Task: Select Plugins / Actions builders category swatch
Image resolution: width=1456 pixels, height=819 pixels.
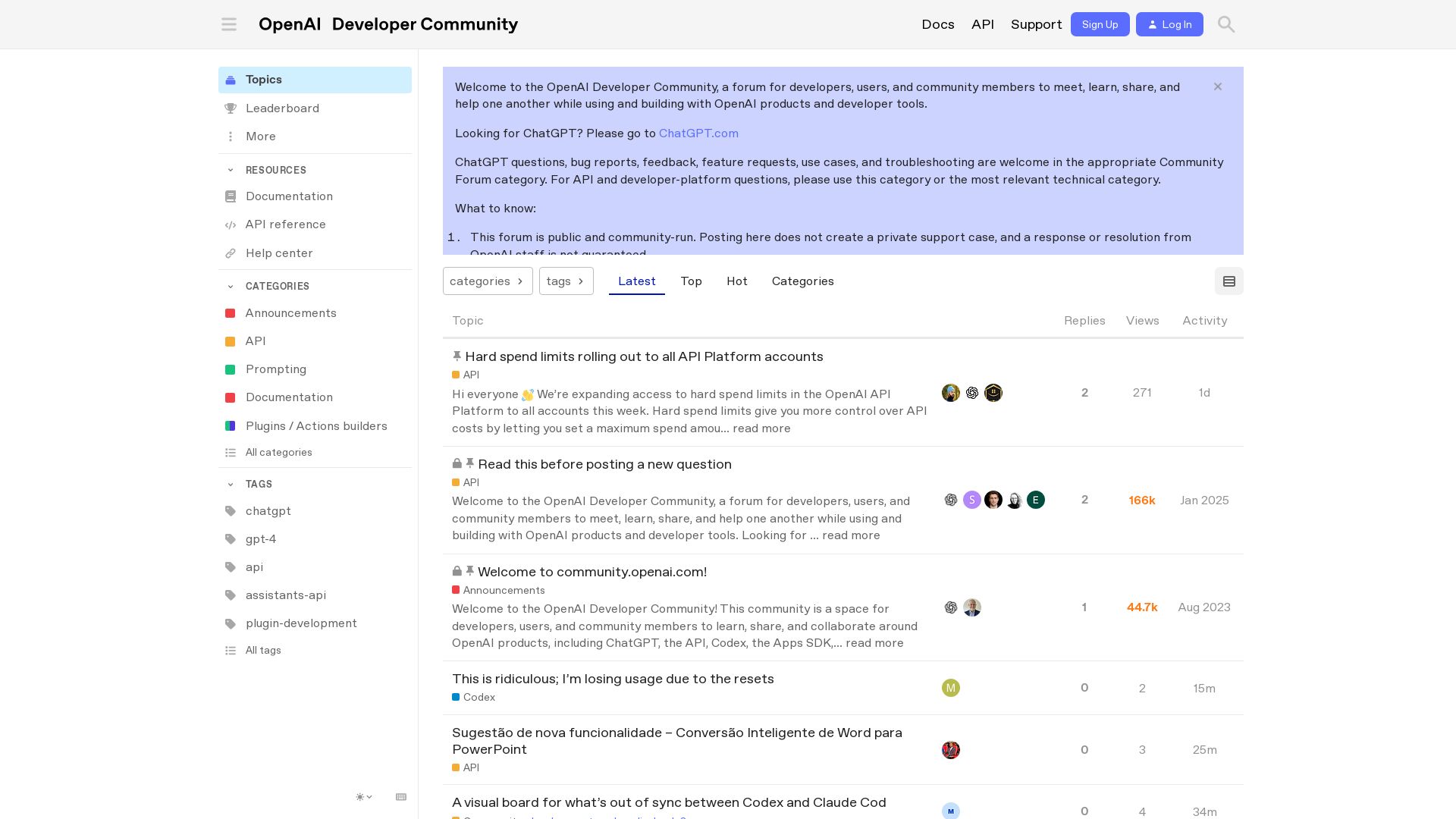Action: [230, 426]
